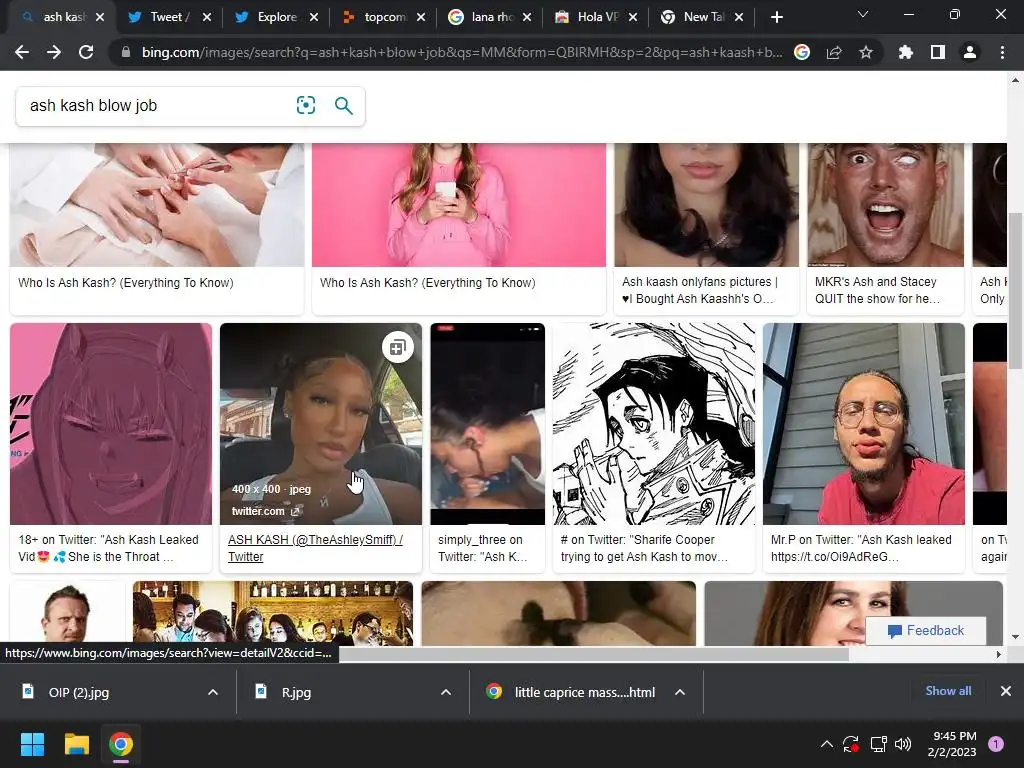Close the downloads bar
The image size is (1024, 768).
(x=1006, y=691)
